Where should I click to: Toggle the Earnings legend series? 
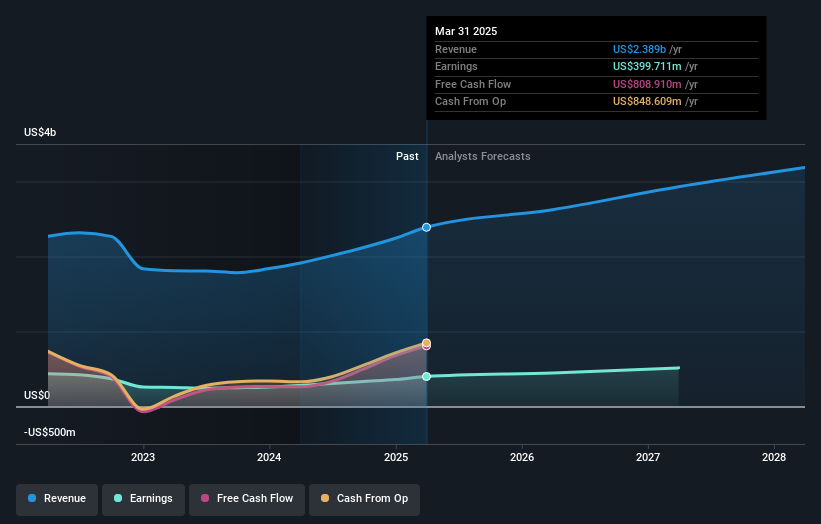(143, 499)
